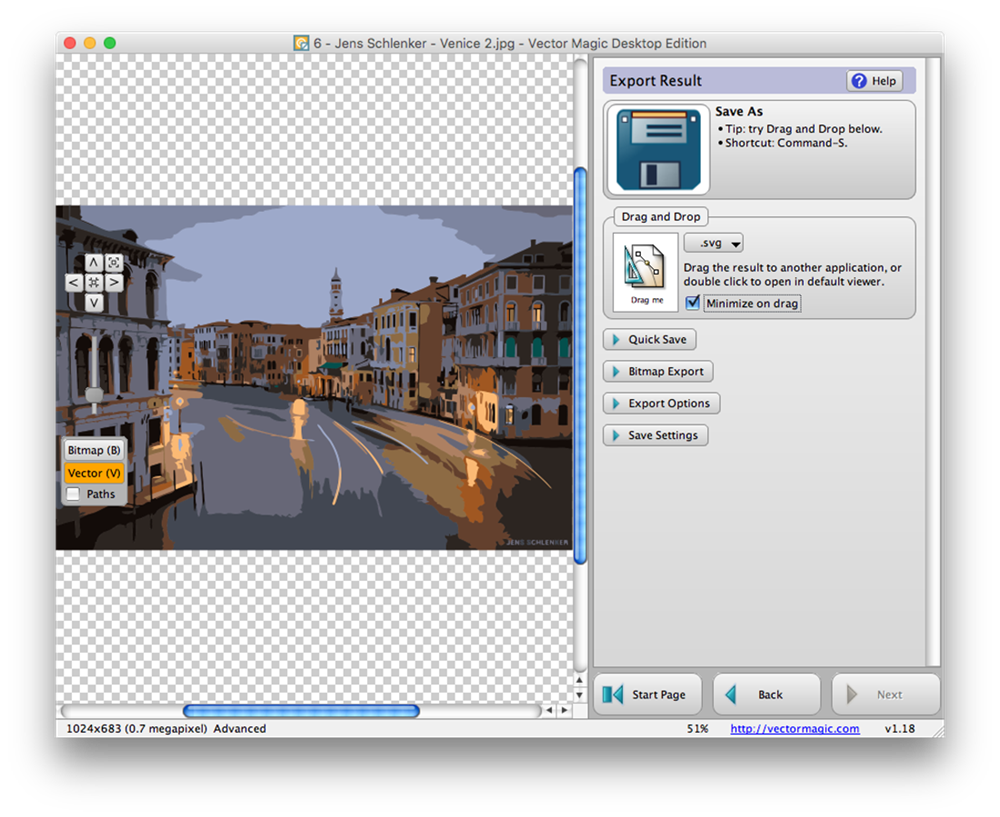Click horizontal scrollbar left arrow
The image size is (1000, 817).
[x=550, y=710]
